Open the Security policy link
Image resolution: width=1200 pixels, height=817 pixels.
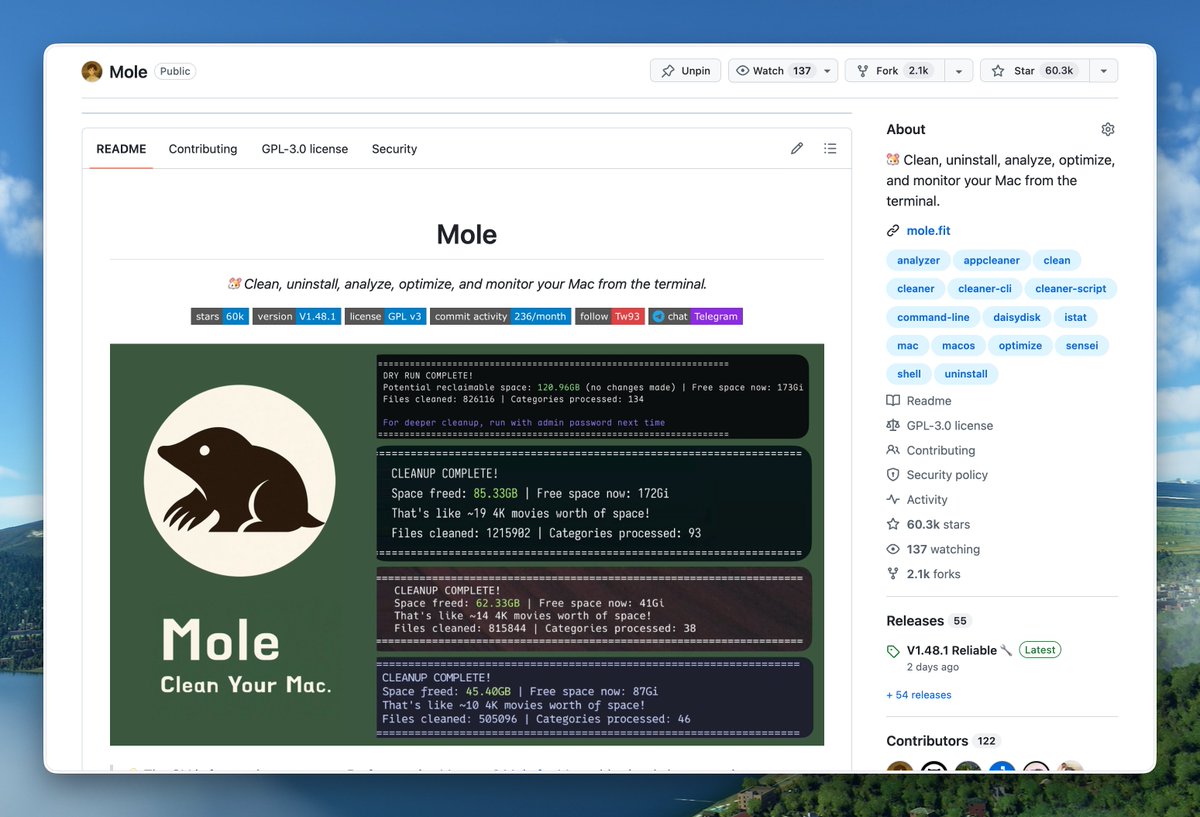[947, 475]
